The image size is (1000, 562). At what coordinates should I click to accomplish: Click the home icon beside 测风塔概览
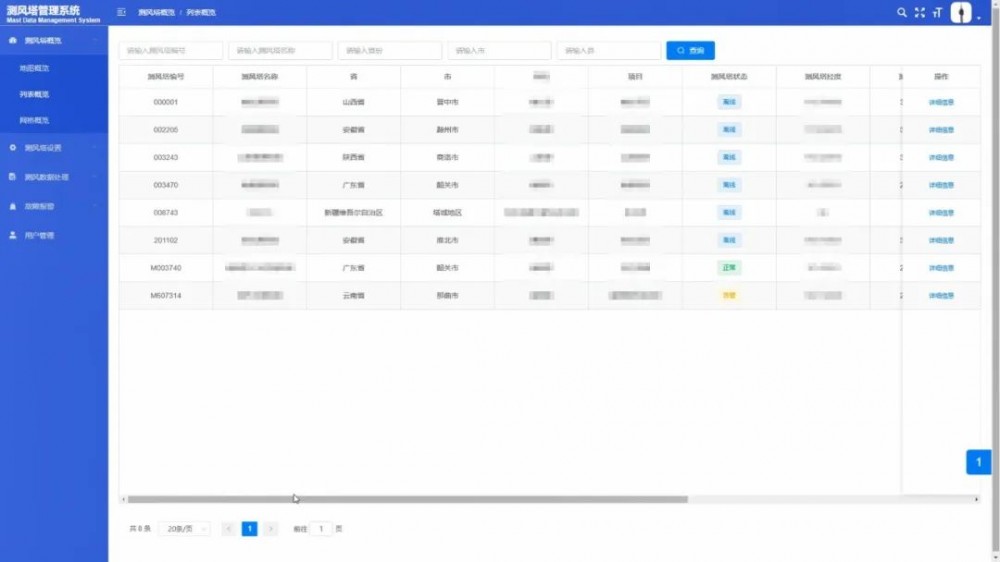click(13, 40)
